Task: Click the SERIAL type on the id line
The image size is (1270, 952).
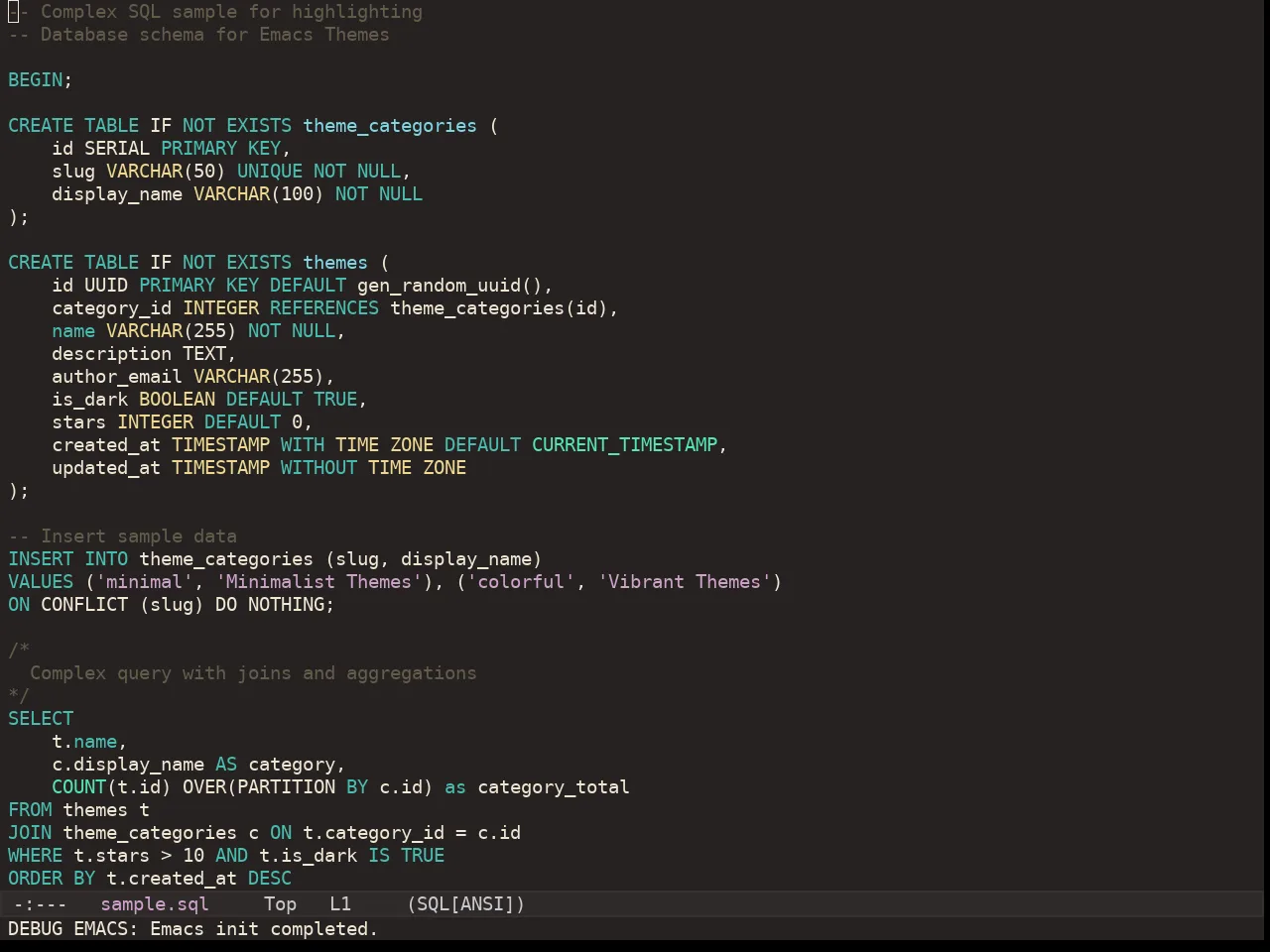Action: [117, 149]
